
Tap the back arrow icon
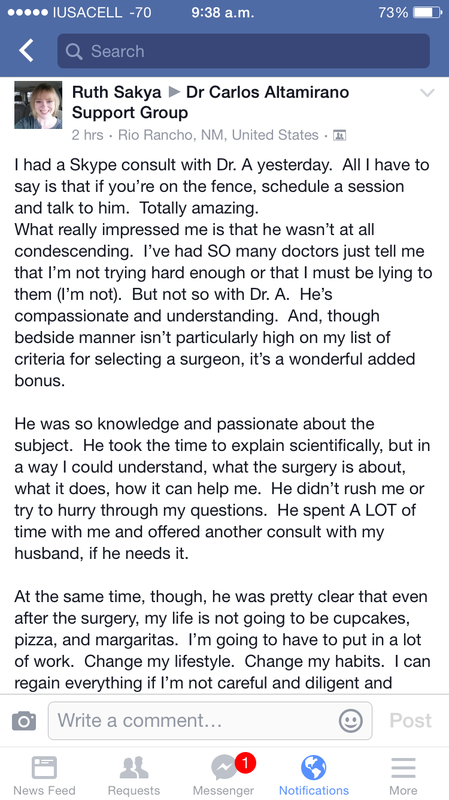point(26,51)
